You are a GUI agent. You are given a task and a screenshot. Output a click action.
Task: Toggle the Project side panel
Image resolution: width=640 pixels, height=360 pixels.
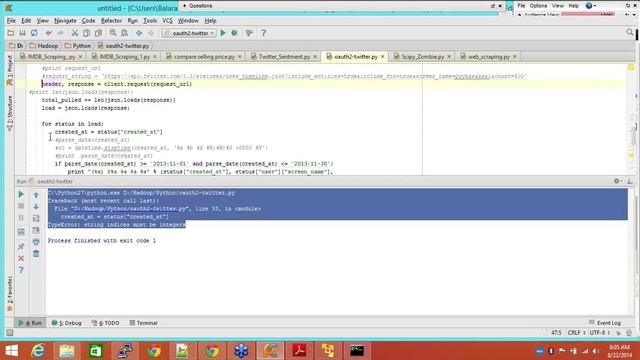[10, 71]
